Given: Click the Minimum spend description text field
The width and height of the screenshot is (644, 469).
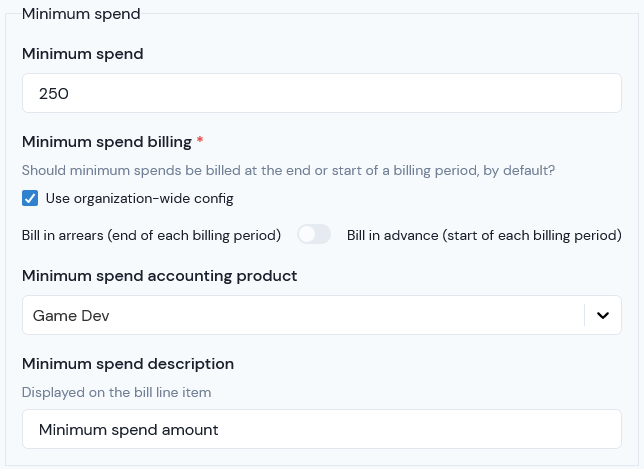Looking at the screenshot, I should 322,429.
